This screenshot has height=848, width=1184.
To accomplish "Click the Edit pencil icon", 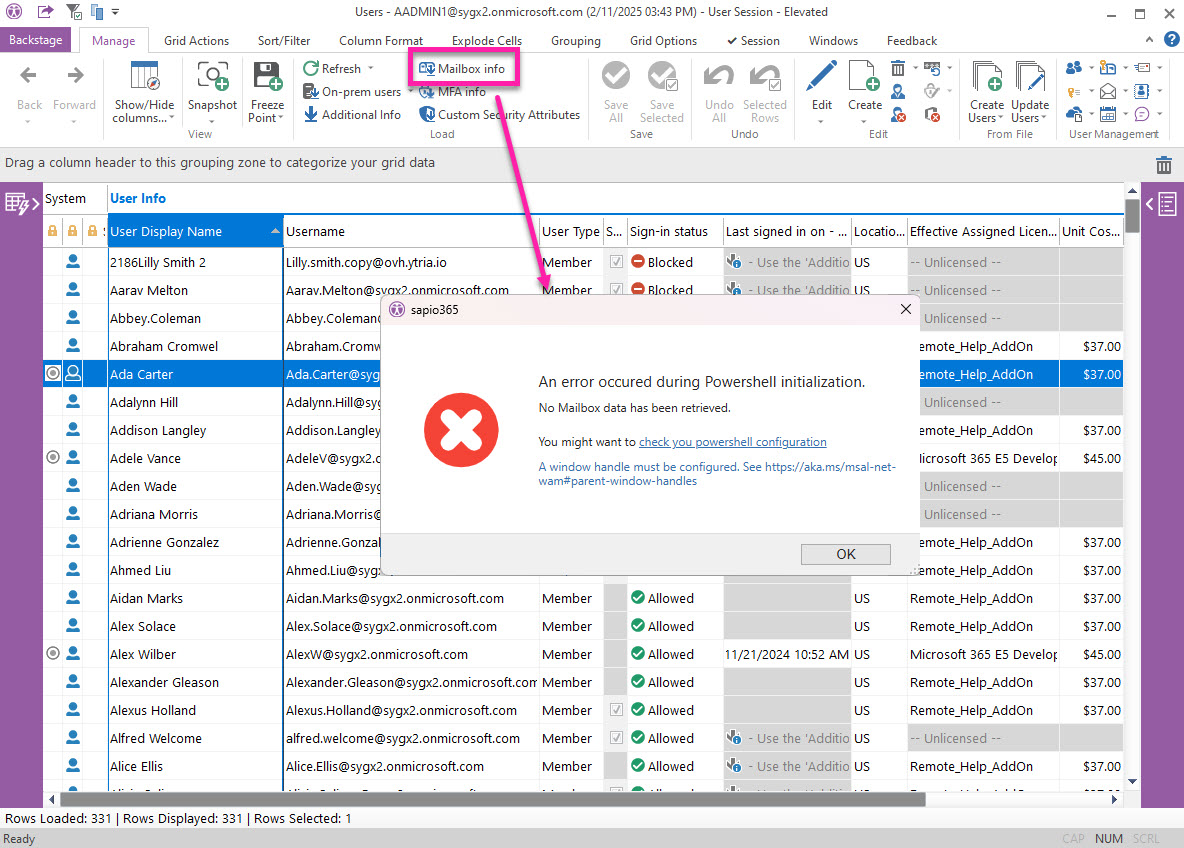I will pos(821,77).
